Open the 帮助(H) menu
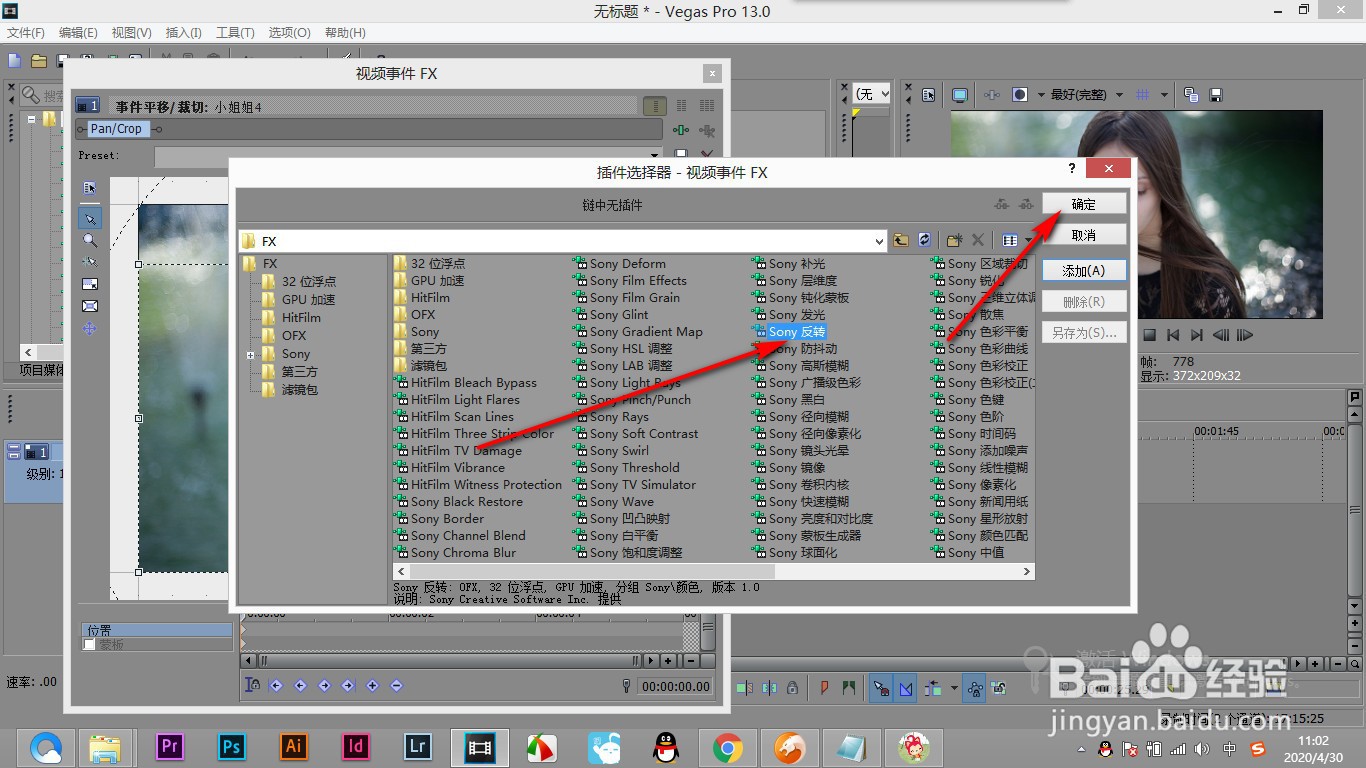This screenshot has height=768, width=1366. [x=344, y=33]
